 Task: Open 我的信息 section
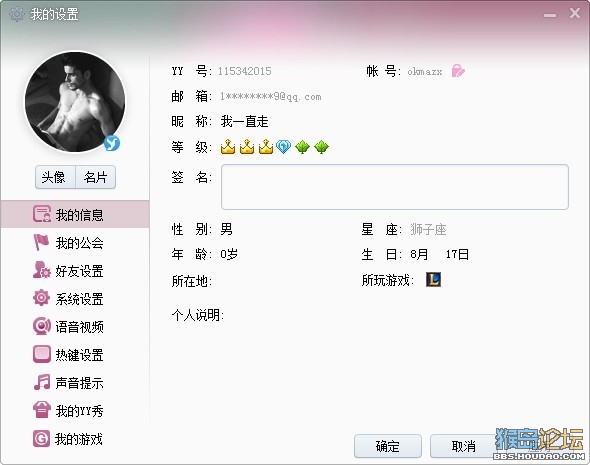coord(75,214)
